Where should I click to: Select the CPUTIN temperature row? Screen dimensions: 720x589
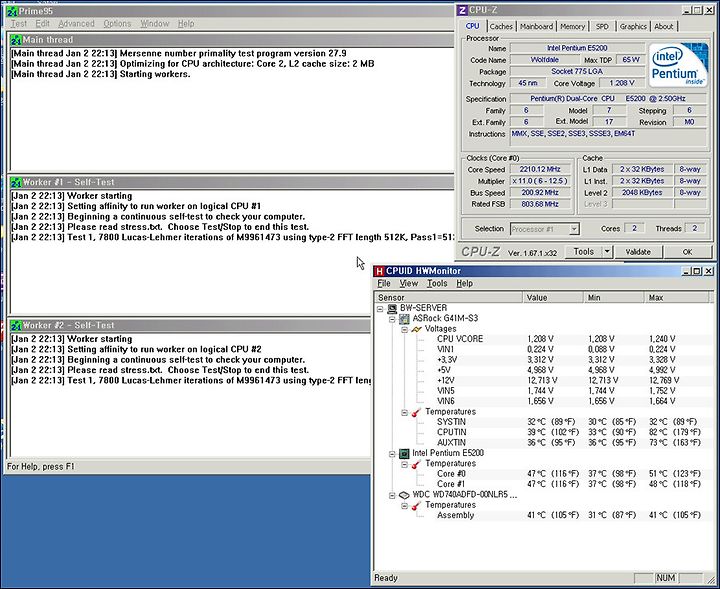pyautogui.click(x=544, y=432)
